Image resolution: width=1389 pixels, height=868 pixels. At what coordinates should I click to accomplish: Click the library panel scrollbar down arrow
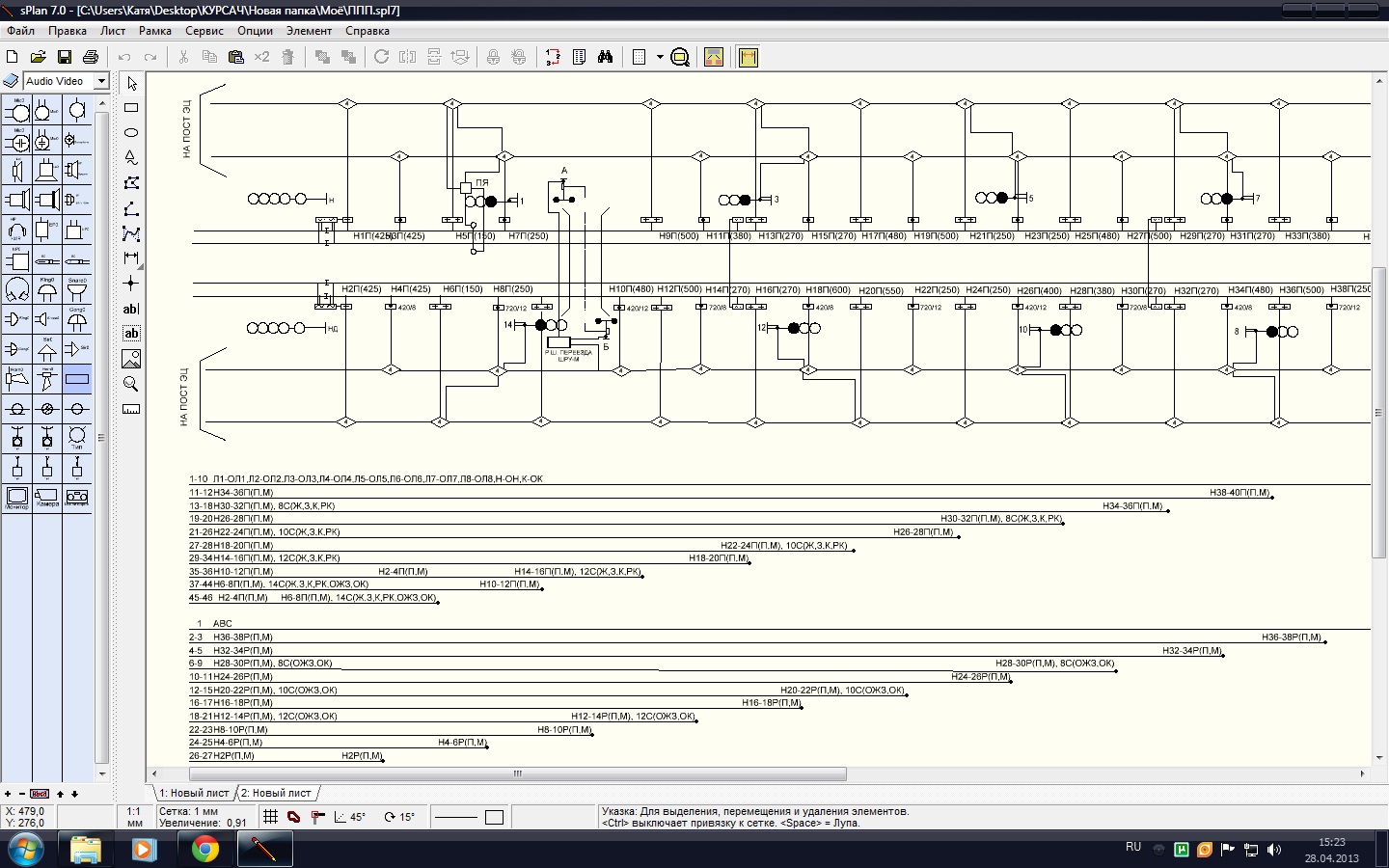coord(101,773)
